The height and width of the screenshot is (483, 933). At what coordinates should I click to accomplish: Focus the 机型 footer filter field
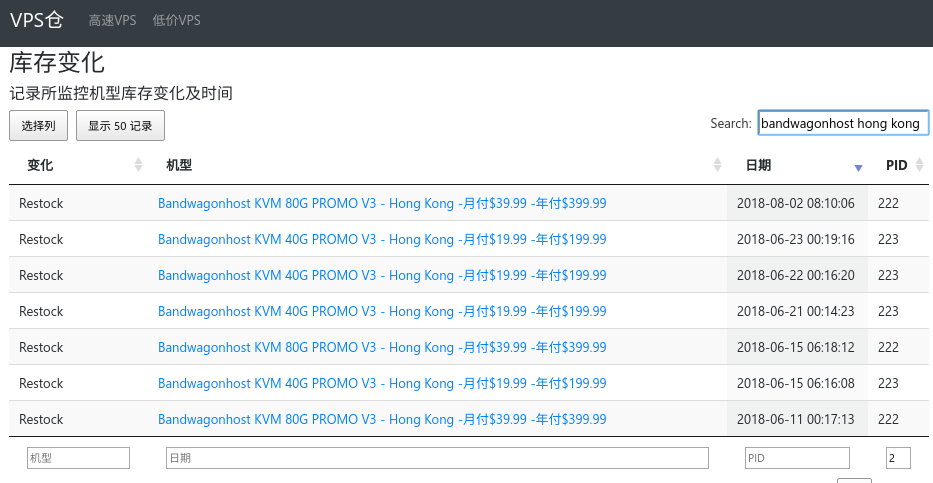79,458
